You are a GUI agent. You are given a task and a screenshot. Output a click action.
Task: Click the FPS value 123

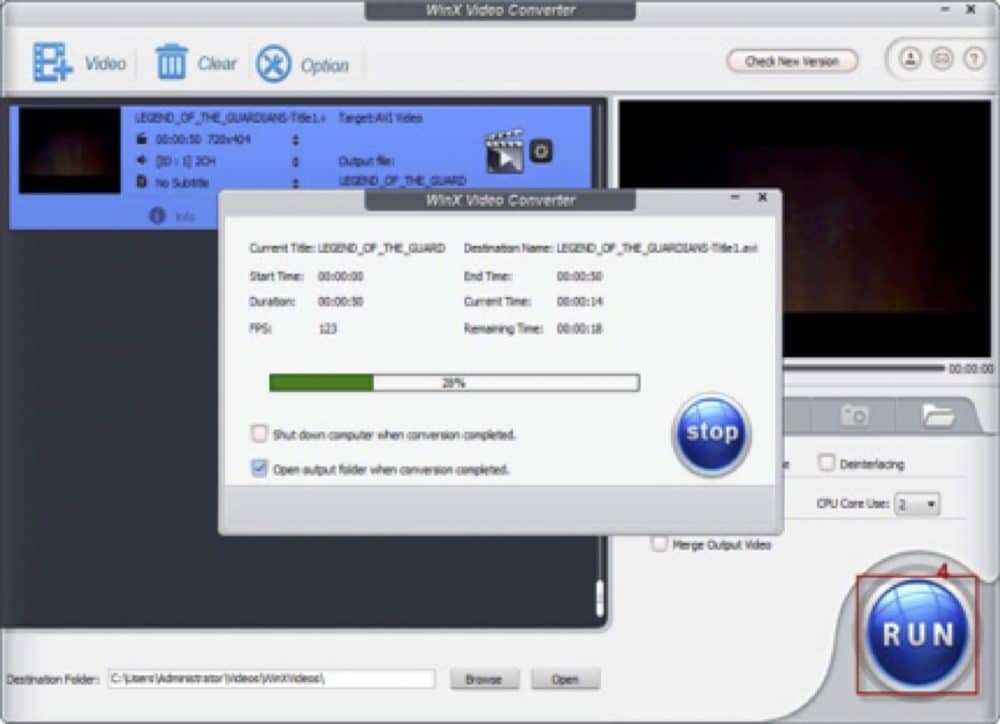click(x=327, y=329)
